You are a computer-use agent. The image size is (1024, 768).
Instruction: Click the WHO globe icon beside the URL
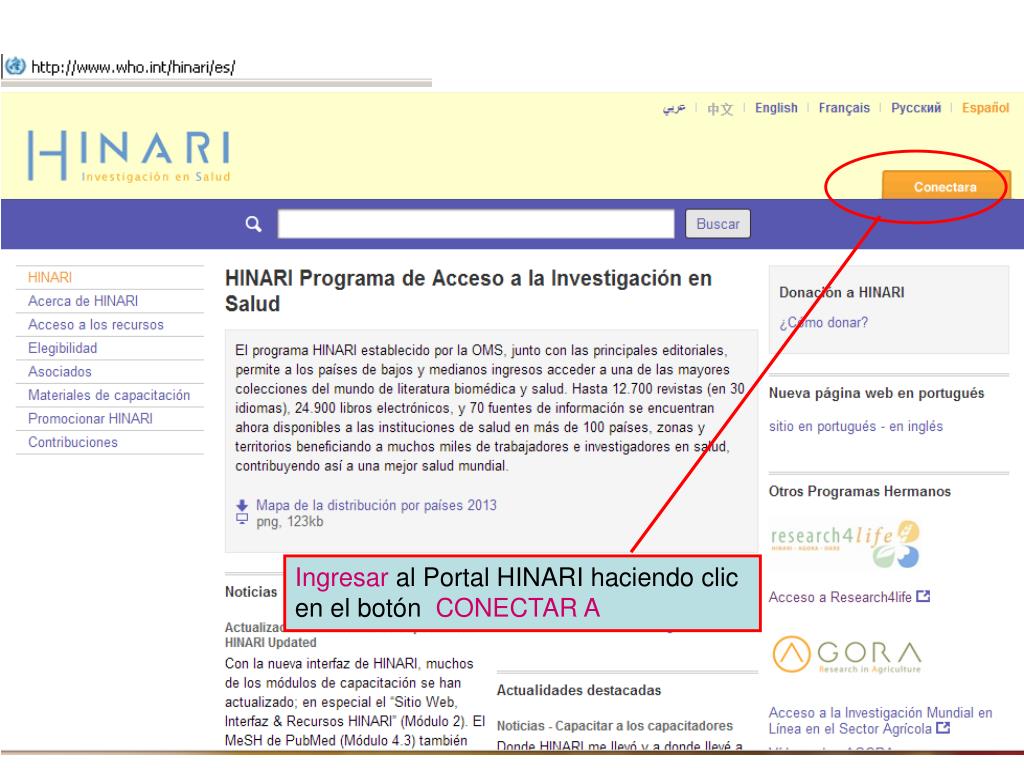(x=16, y=66)
